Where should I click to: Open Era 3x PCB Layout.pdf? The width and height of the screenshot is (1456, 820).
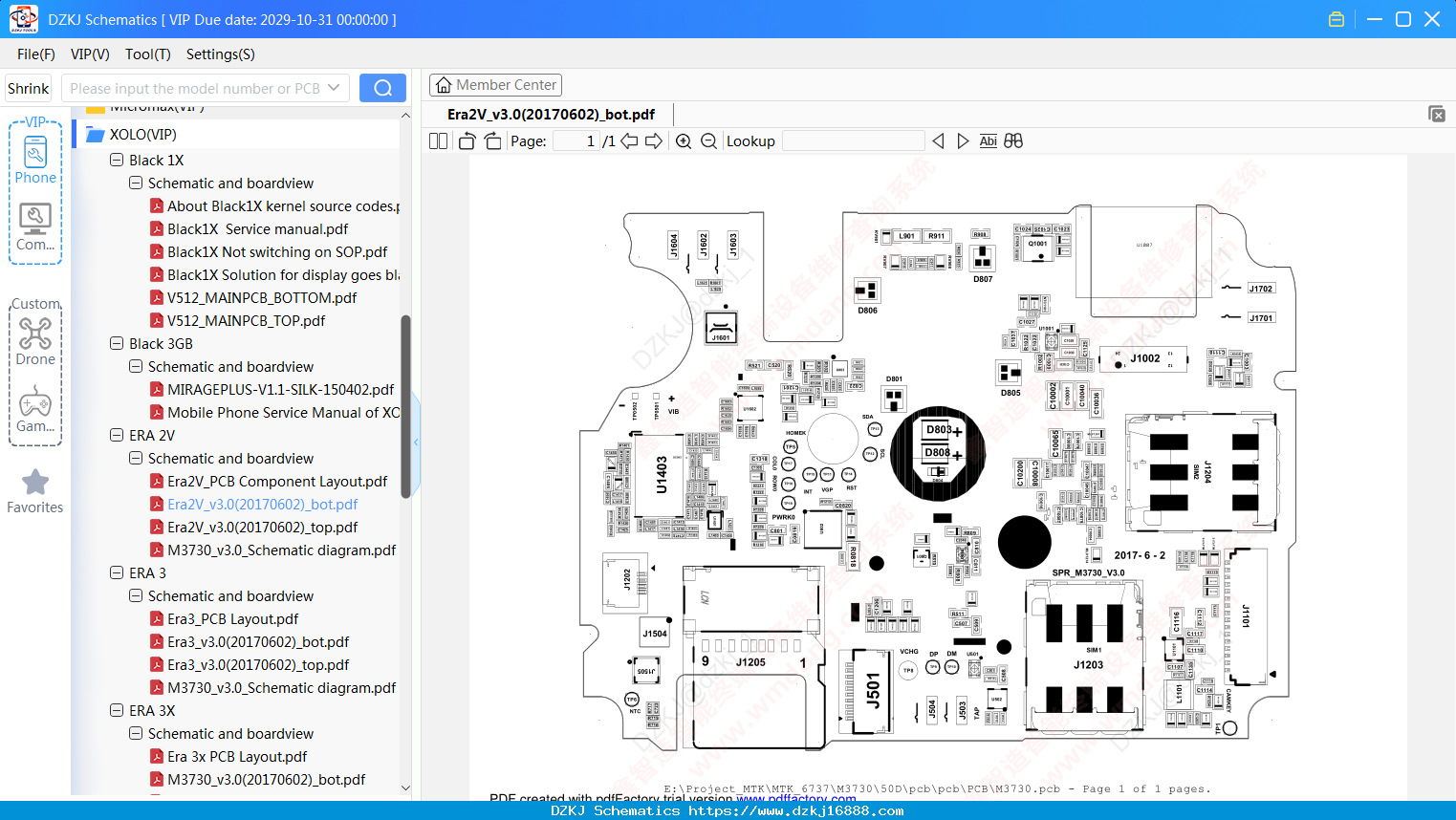[x=237, y=757]
